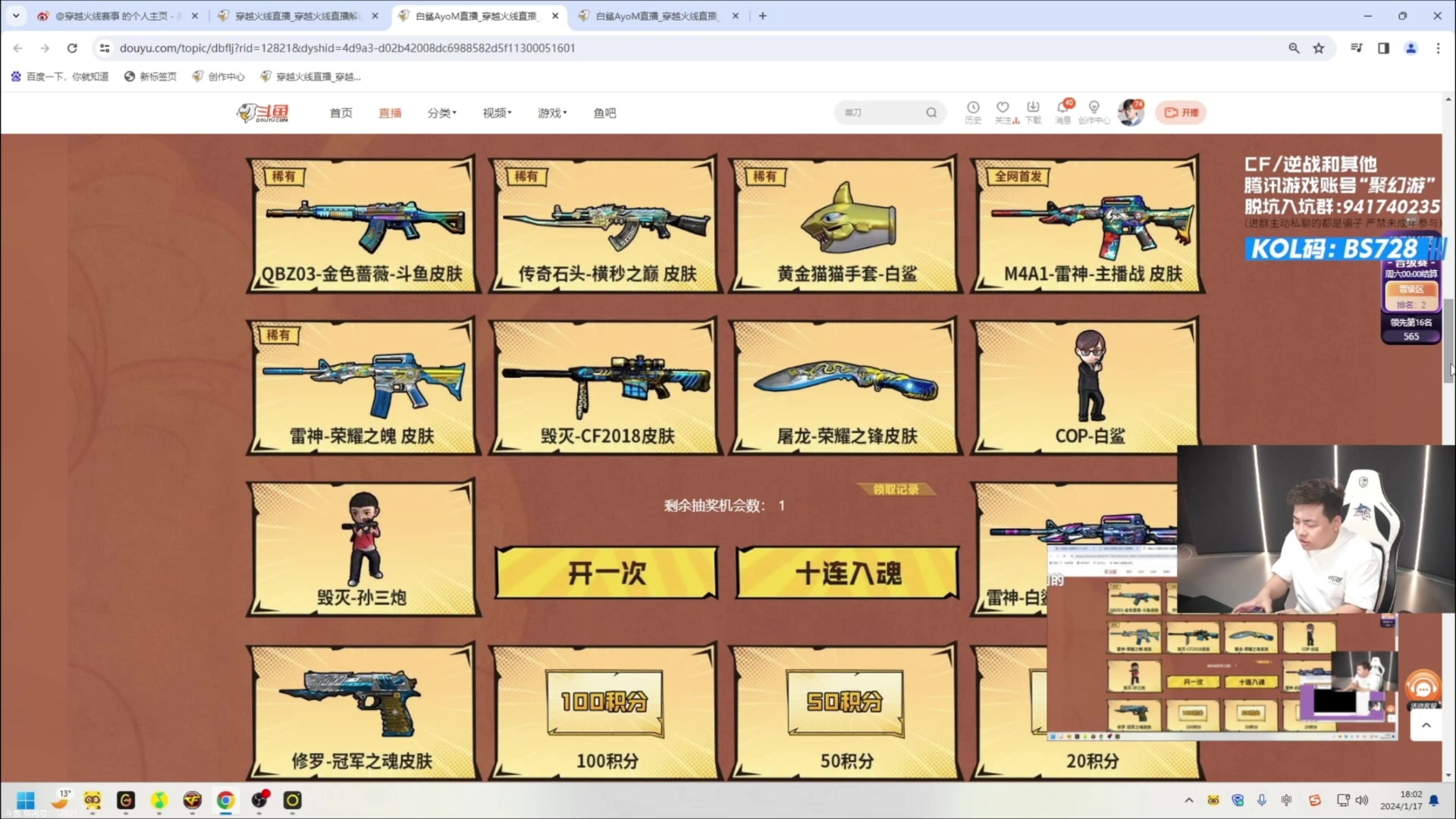Click the browser address bar URL

click(347, 48)
